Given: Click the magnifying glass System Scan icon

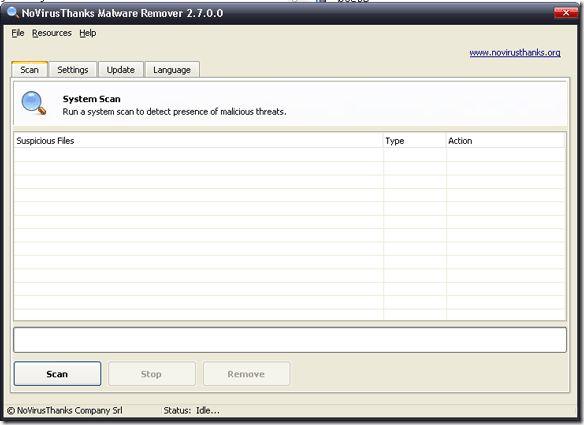Looking at the screenshot, I should tap(34, 102).
